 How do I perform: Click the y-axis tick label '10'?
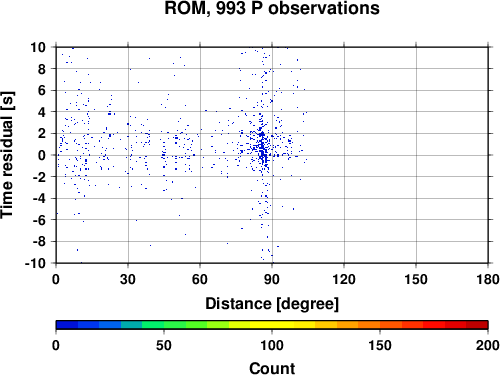click(38, 47)
